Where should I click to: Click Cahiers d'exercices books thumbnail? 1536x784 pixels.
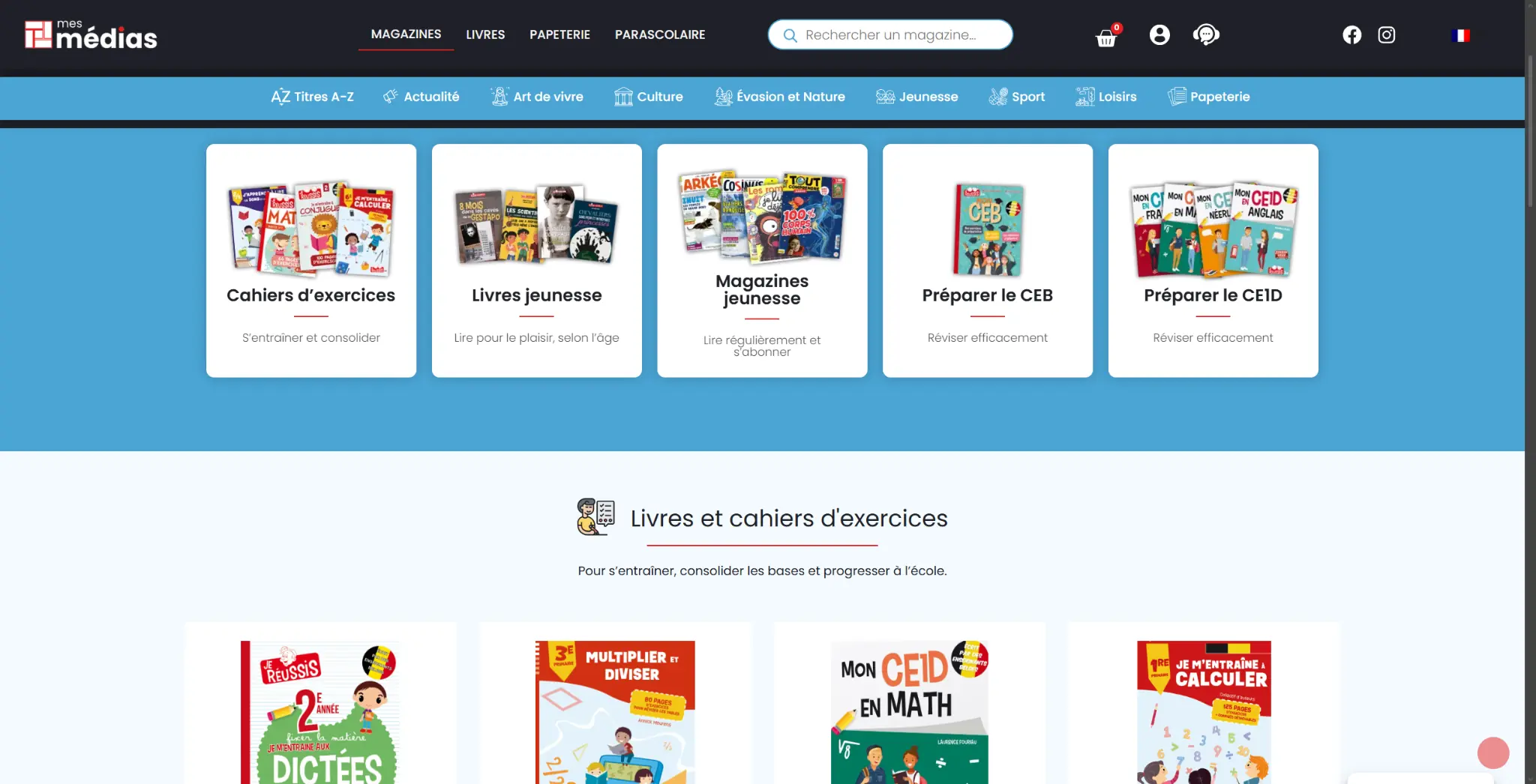[310, 229]
